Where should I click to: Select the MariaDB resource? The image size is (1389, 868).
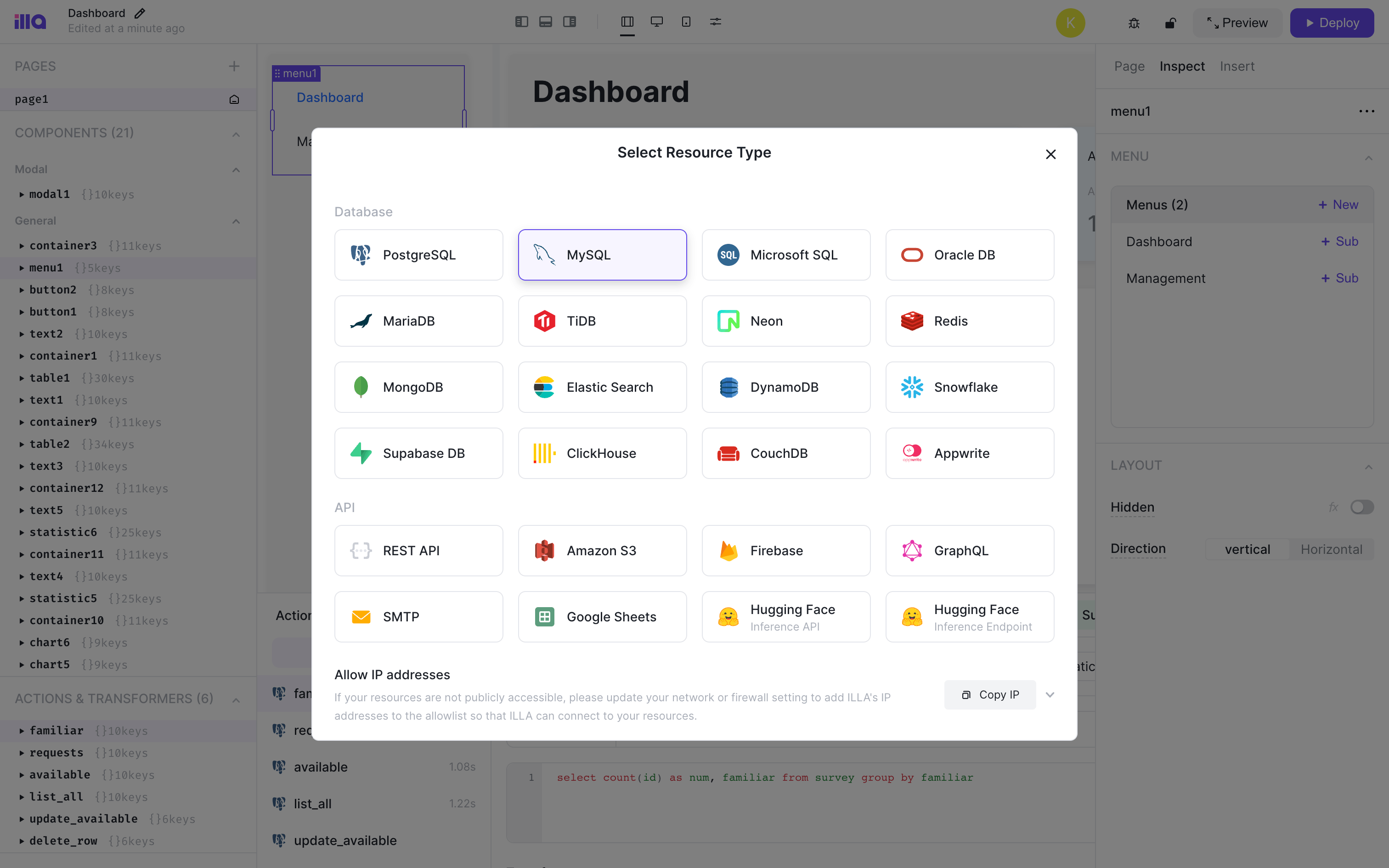418,321
